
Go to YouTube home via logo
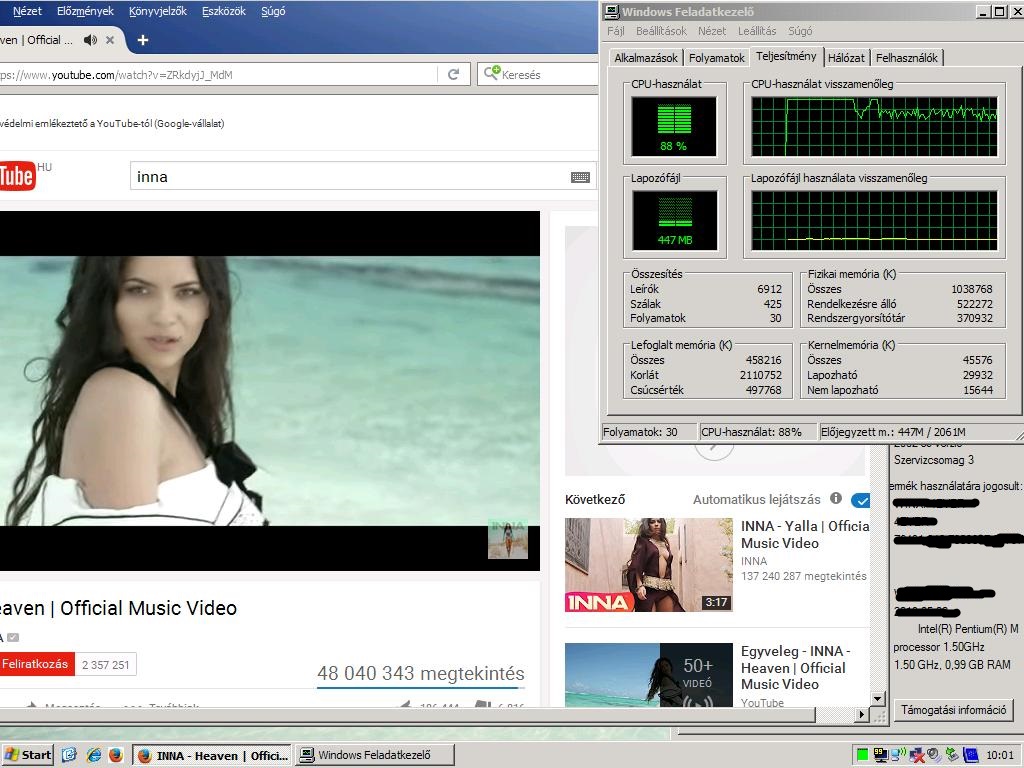[x=18, y=176]
